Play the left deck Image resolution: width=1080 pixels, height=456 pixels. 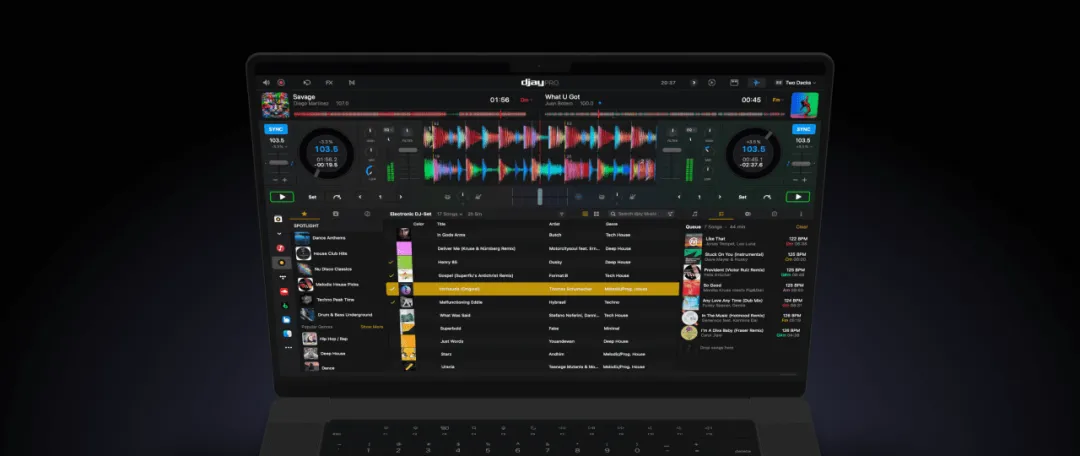click(x=282, y=197)
